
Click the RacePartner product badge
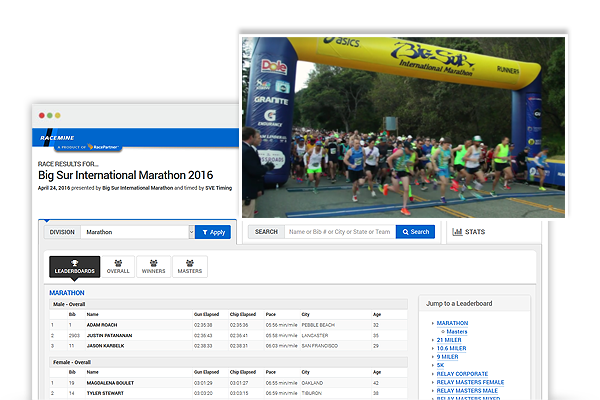(x=89, y=147)
